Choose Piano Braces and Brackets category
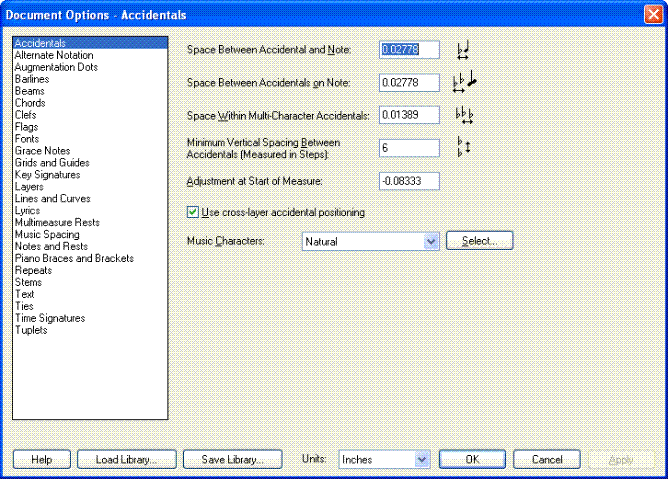 click(x=73, y=259)
